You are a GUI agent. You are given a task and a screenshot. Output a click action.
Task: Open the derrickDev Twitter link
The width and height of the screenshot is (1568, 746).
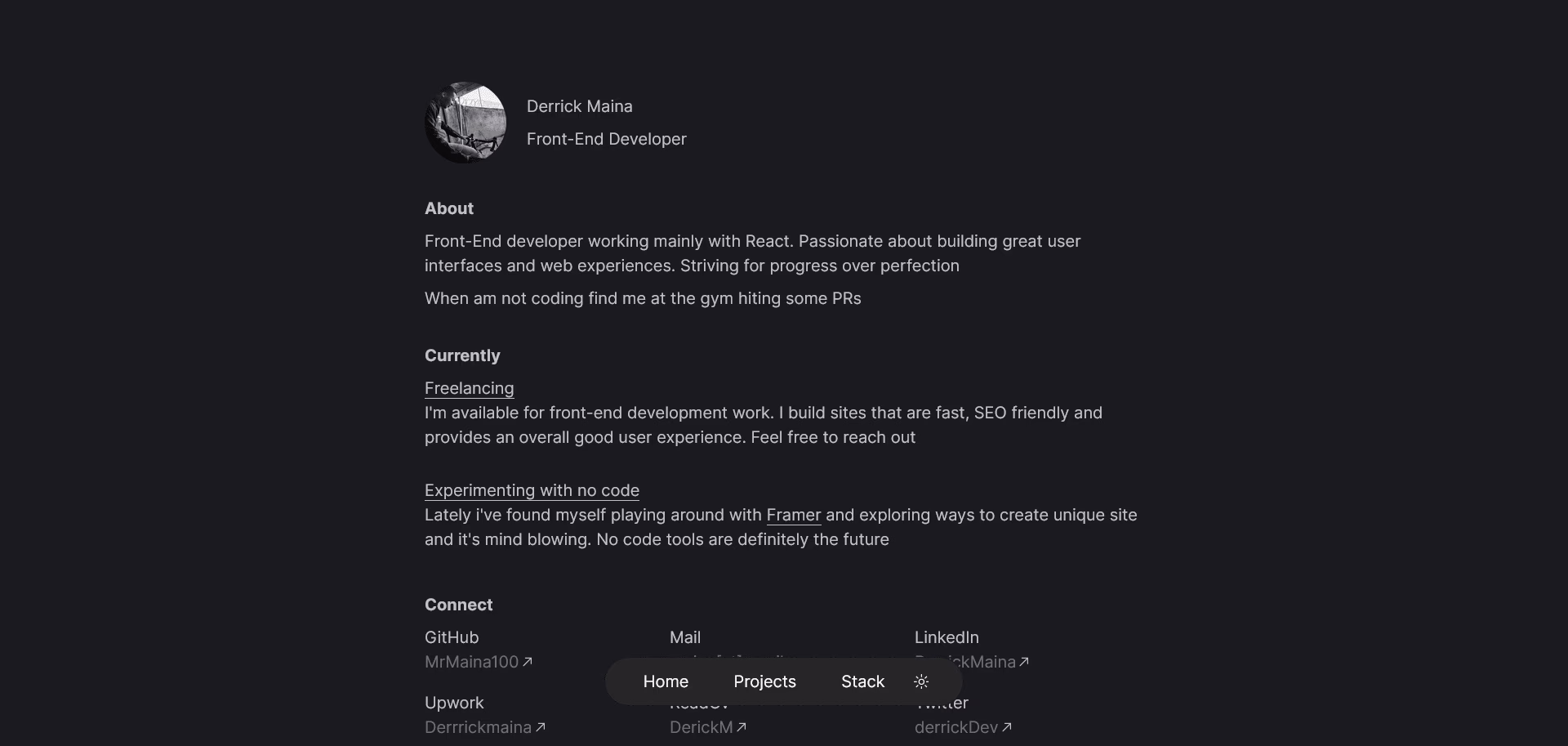(955, 727)
